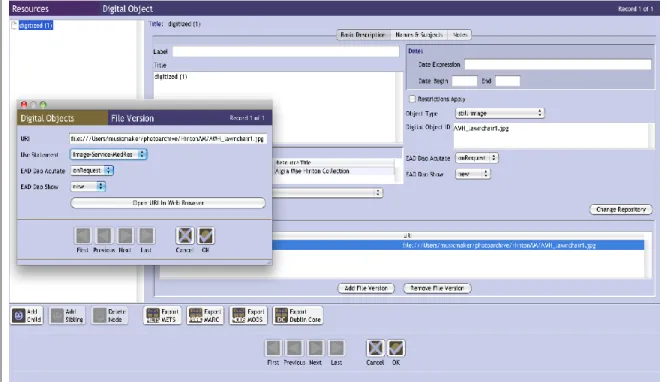The height and width of the screenshot is (382, 666).
Task: Open Use Statement dropdown in File Version
Action: (x=108, y=154)
